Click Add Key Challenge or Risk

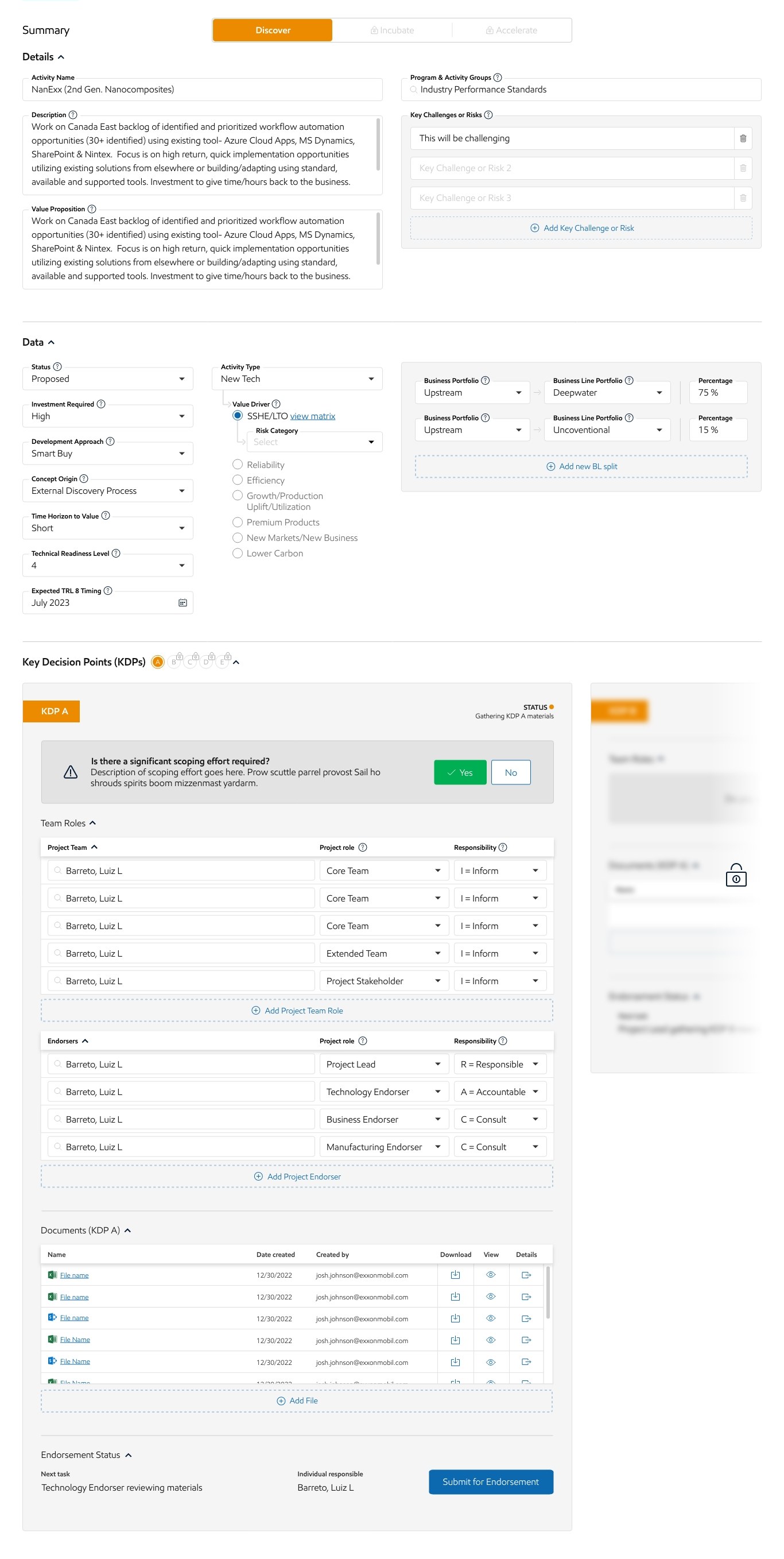581,228
